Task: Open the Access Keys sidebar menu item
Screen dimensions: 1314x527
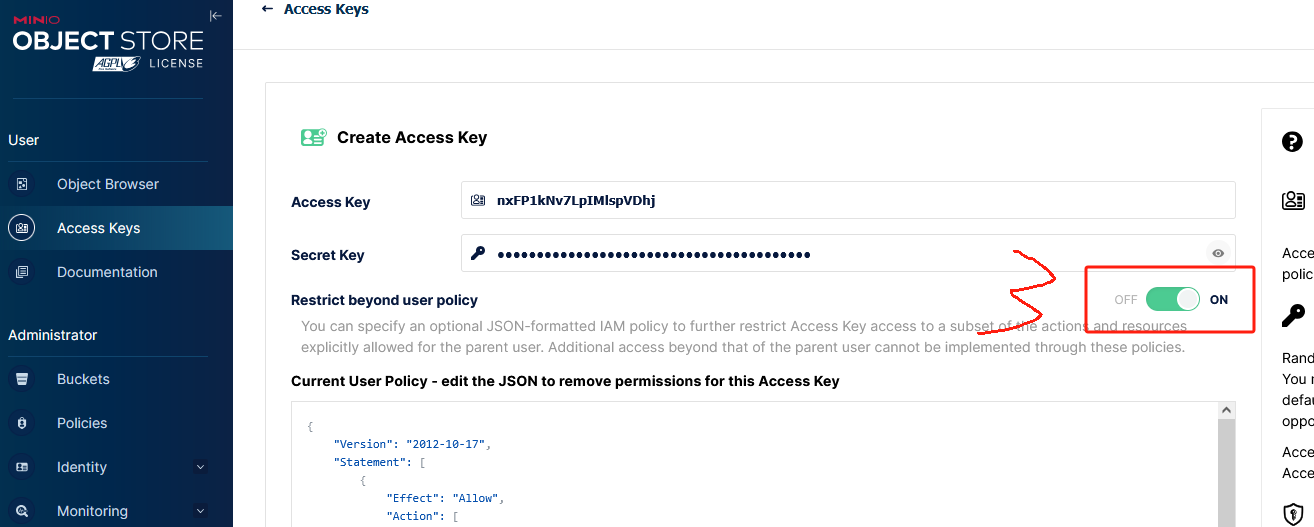Action: tap(98, 228)
